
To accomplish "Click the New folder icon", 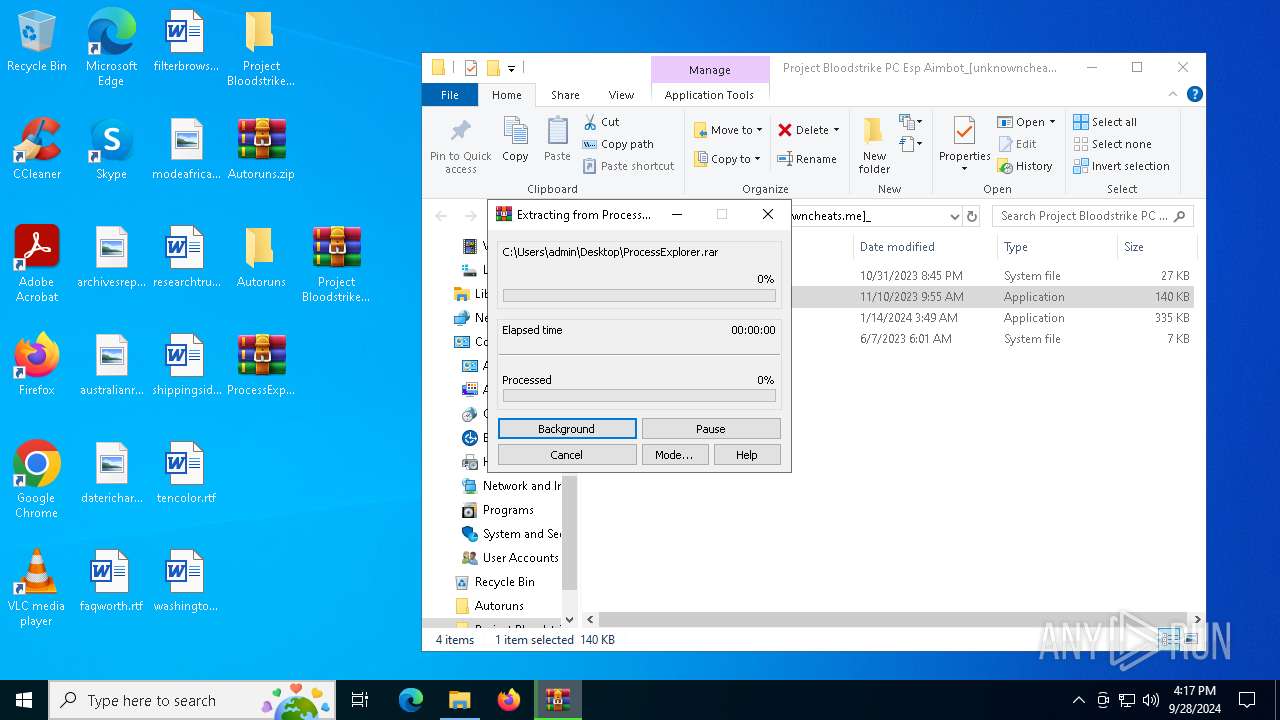I will tap(874, 146).
